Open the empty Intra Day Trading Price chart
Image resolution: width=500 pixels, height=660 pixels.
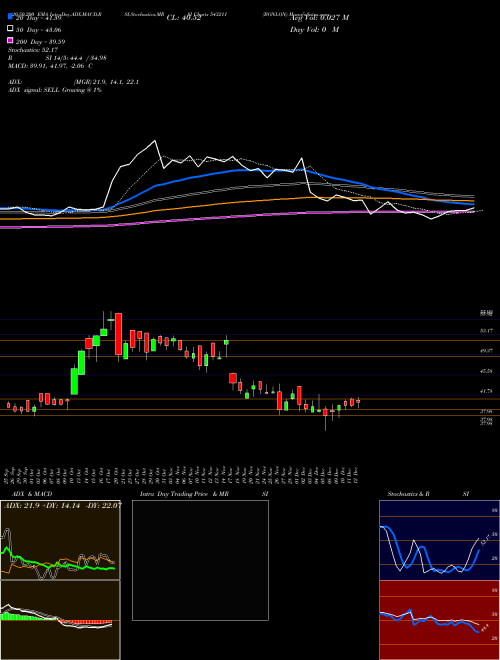click(x=200, y=560)
